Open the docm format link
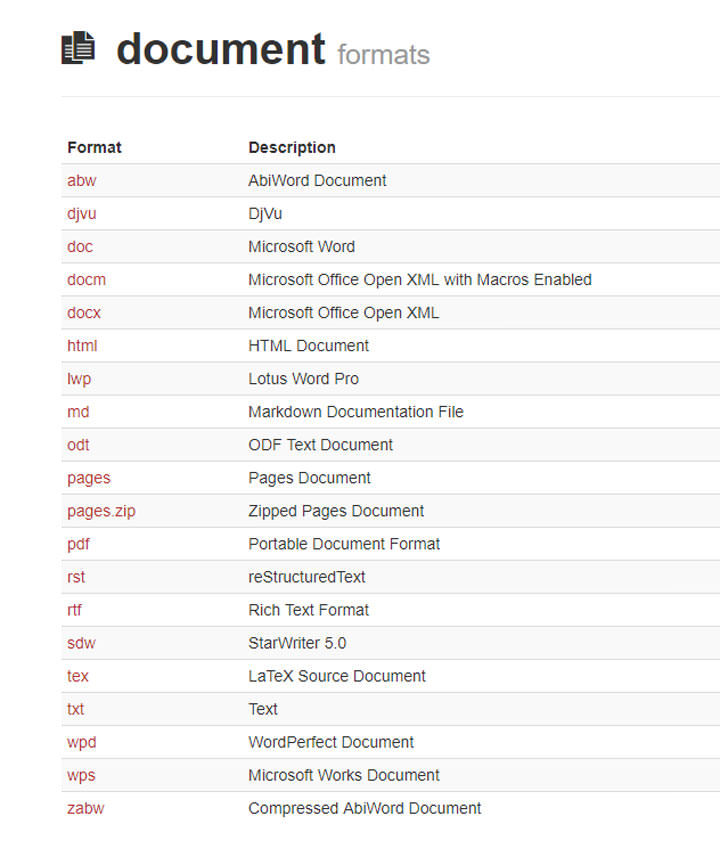This screenshot has height=864, width=720. coord(86,280)
